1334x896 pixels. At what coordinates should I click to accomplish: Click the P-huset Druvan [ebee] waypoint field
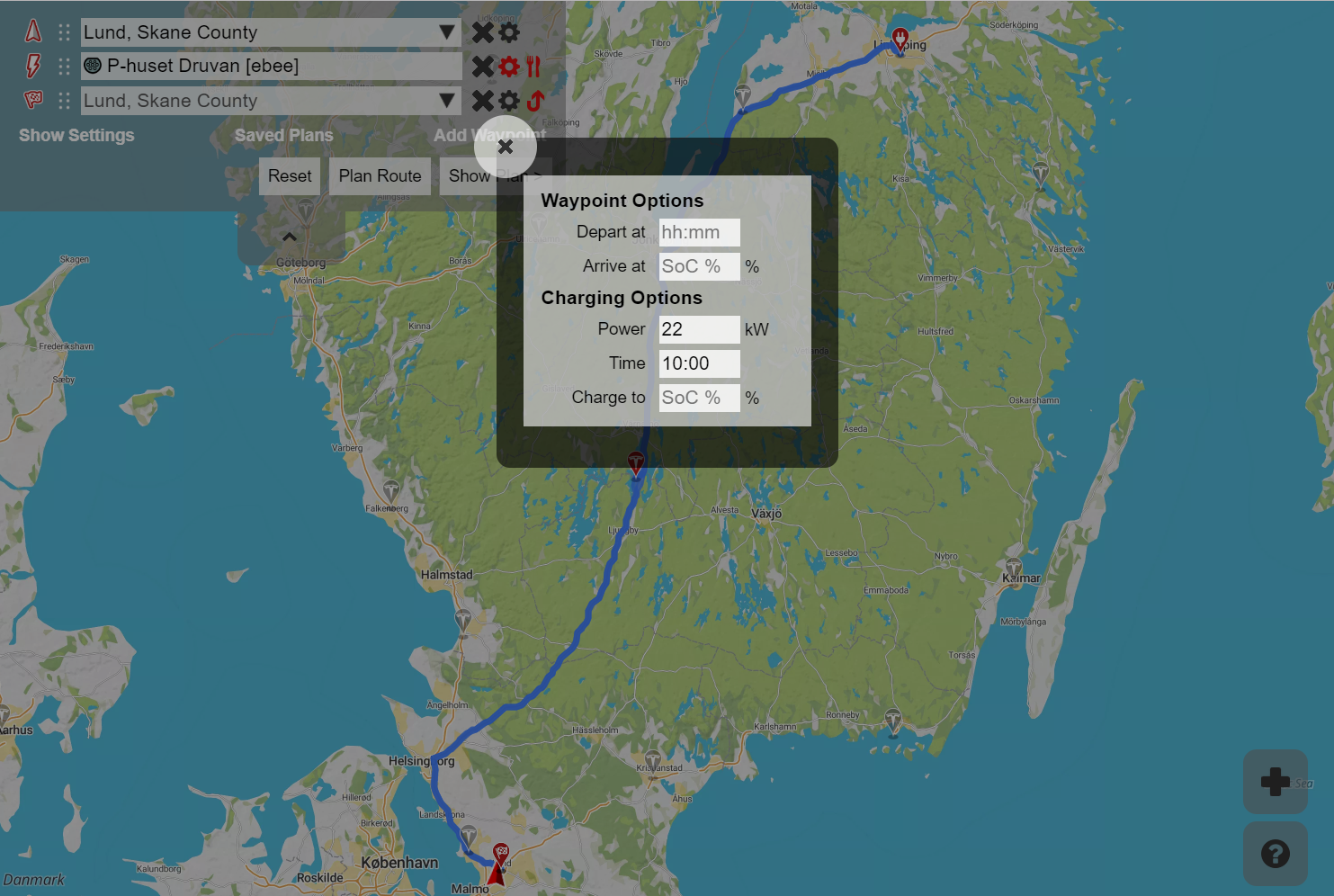(x=271, y=66)
